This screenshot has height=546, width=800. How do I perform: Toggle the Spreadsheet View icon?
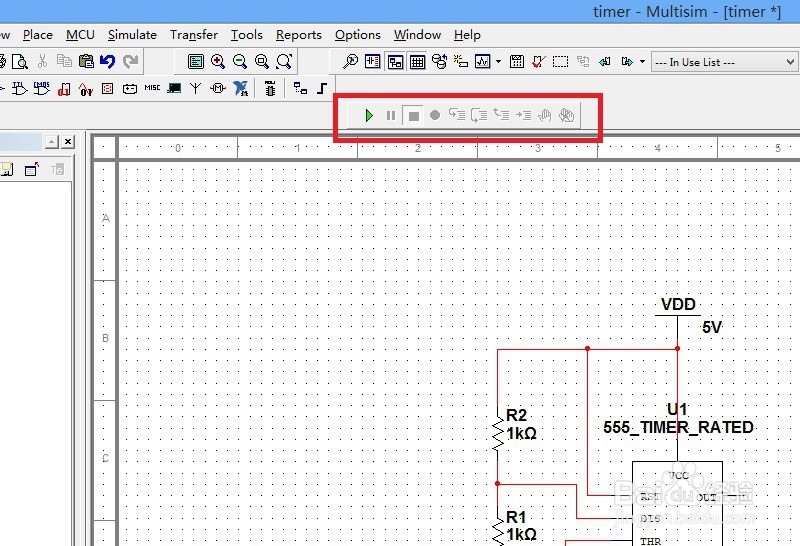tap(417, 62)
